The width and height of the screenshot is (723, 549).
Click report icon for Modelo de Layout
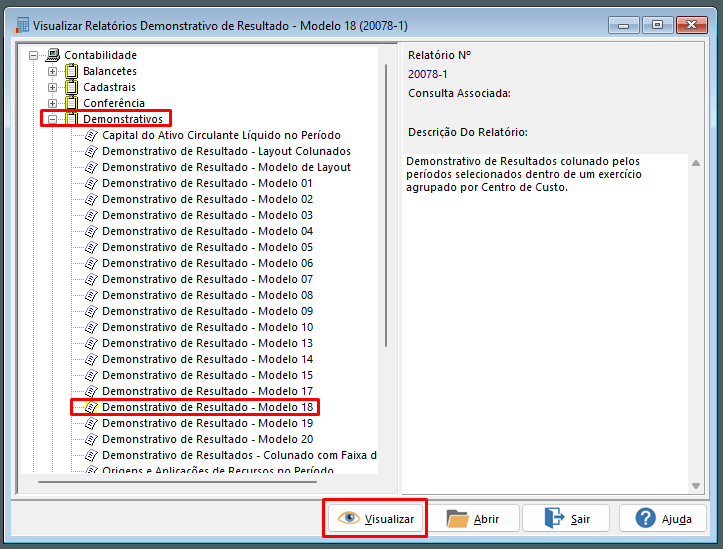pyautogui.click(x=91, y=167)
